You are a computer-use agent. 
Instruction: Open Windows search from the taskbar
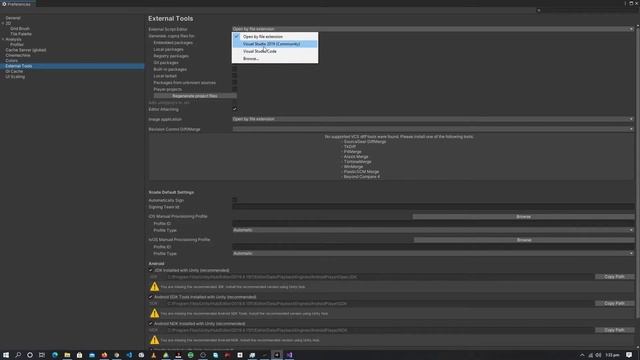click(x=18, y=355)
